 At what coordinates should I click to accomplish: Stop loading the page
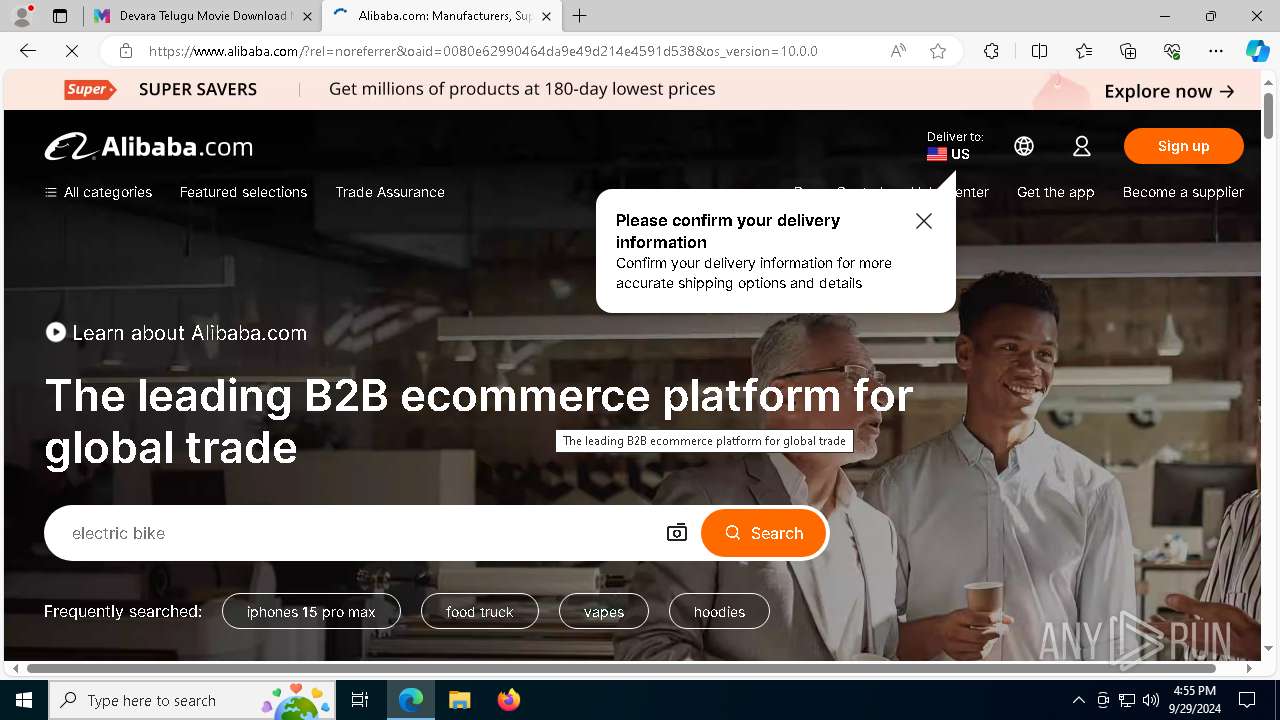[x=72, y=51]
